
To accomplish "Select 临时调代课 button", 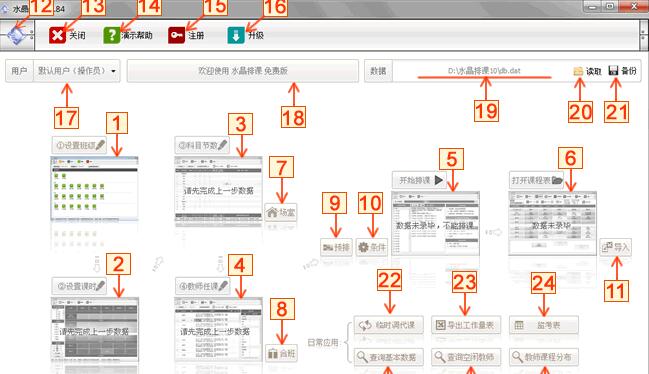I will [389, 325].
